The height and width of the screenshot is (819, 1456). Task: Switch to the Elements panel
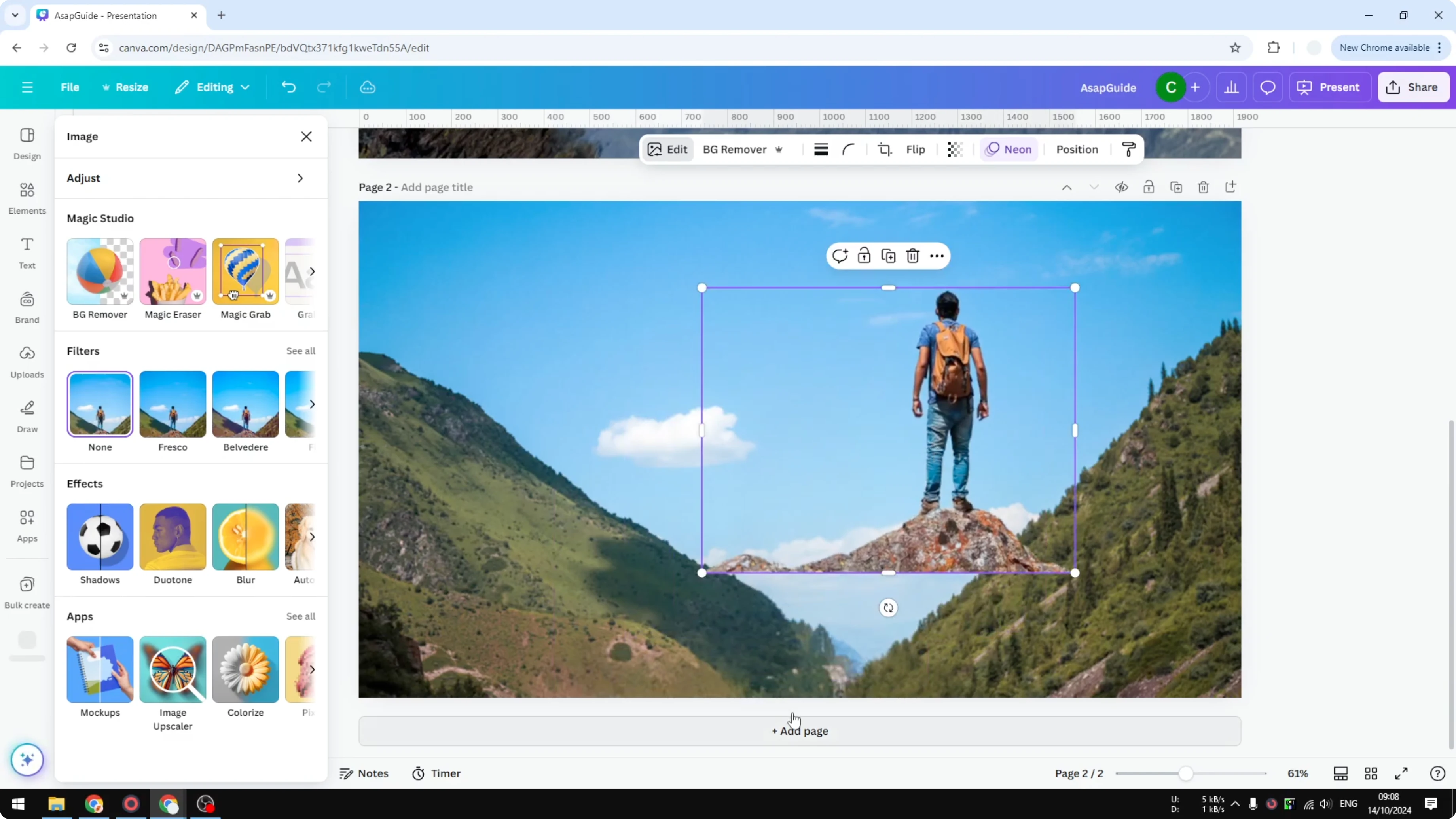pos(27,198)
